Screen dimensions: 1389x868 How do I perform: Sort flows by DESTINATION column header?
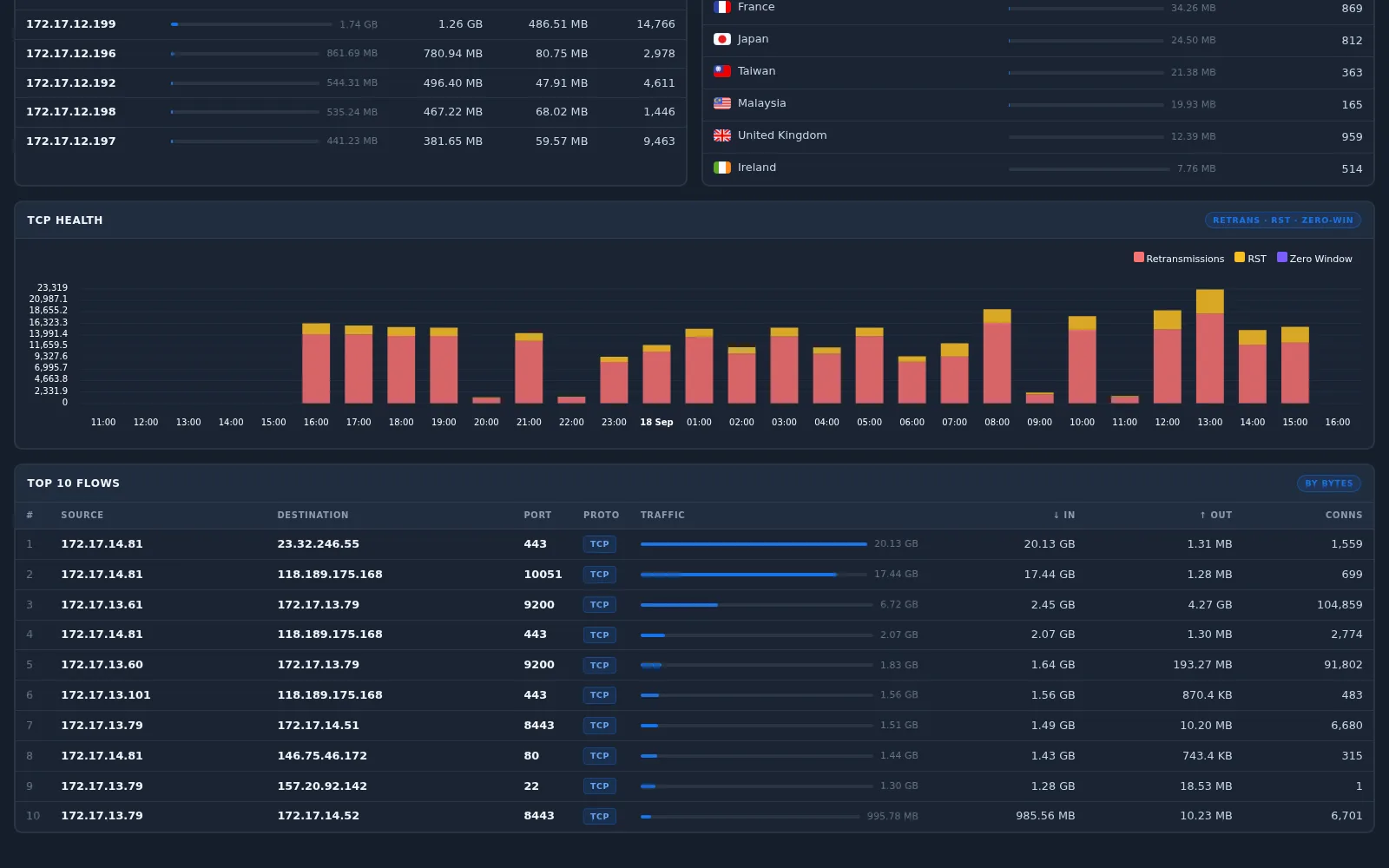[x=313, y=515]
